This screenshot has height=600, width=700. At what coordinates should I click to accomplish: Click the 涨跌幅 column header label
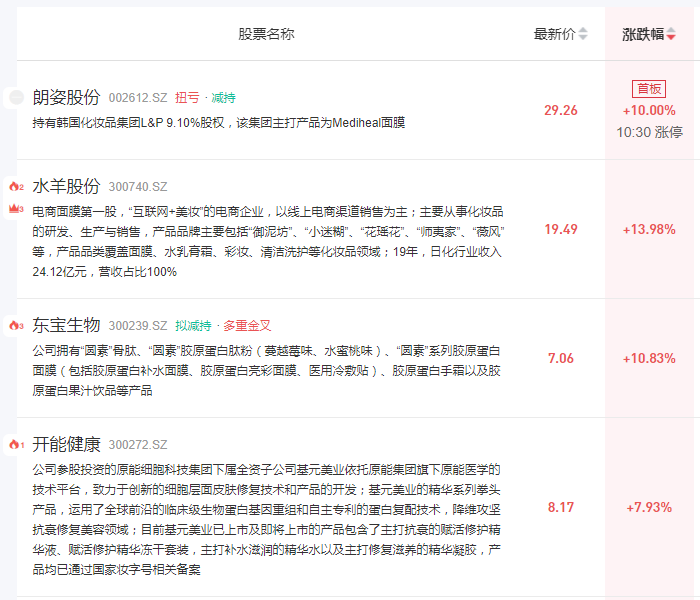(x=643, y=34)
